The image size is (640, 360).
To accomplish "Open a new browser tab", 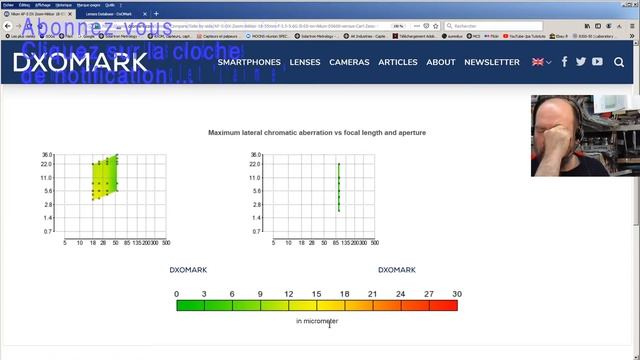I will pyautogui.click(x=156, y=14).
